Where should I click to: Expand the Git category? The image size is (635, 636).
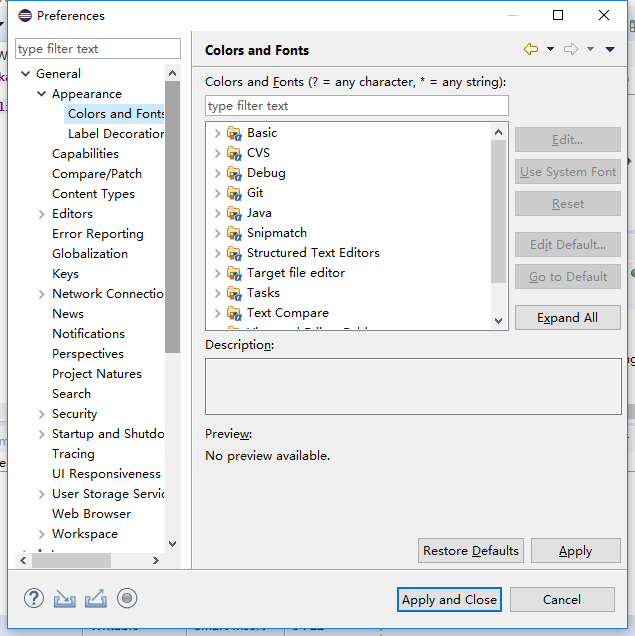pos(217,193)
